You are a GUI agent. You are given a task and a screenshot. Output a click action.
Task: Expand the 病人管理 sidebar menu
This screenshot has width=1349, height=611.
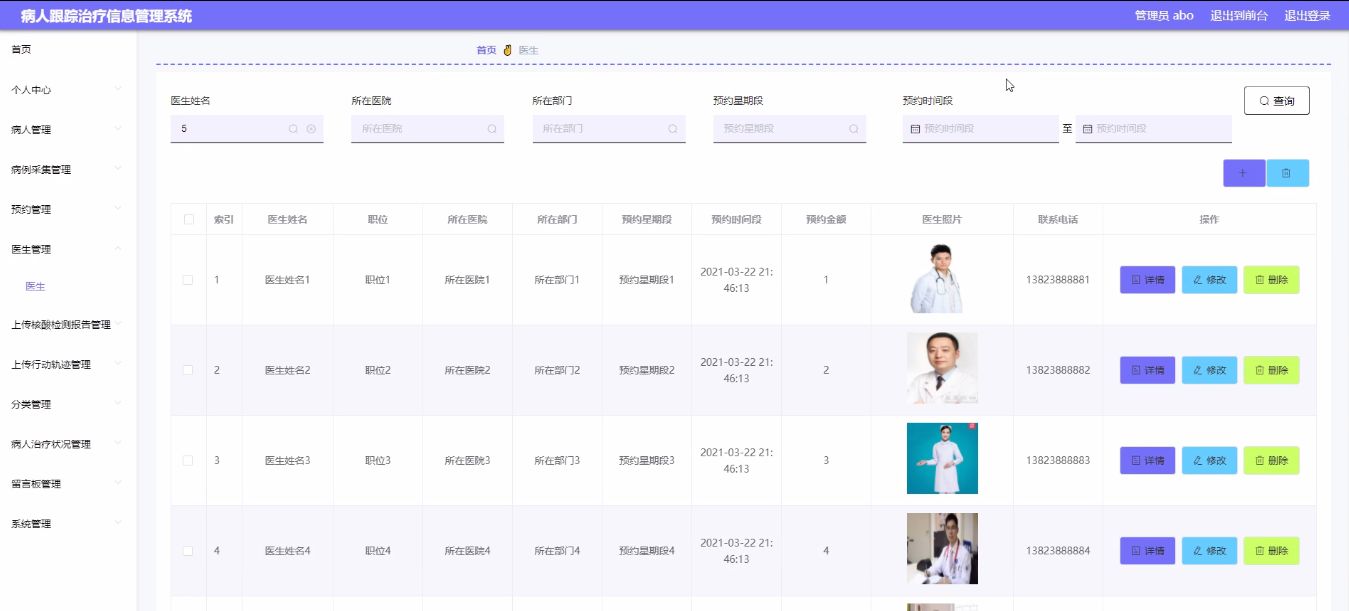click(x=68, y=129)
